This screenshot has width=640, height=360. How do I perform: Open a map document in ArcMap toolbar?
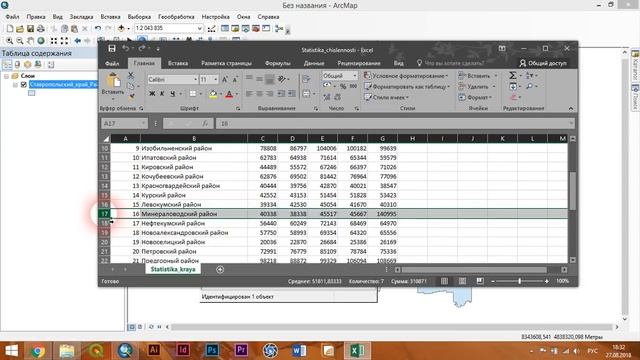tap(20, 29)
